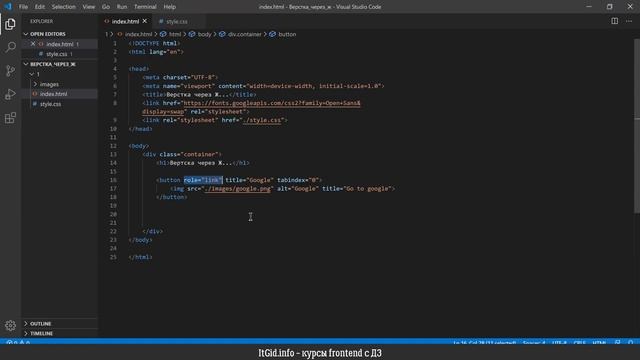Collapse folder 1 in the explorer tree
Viewport: 640px width, 360px height.
tap(31, 74)
